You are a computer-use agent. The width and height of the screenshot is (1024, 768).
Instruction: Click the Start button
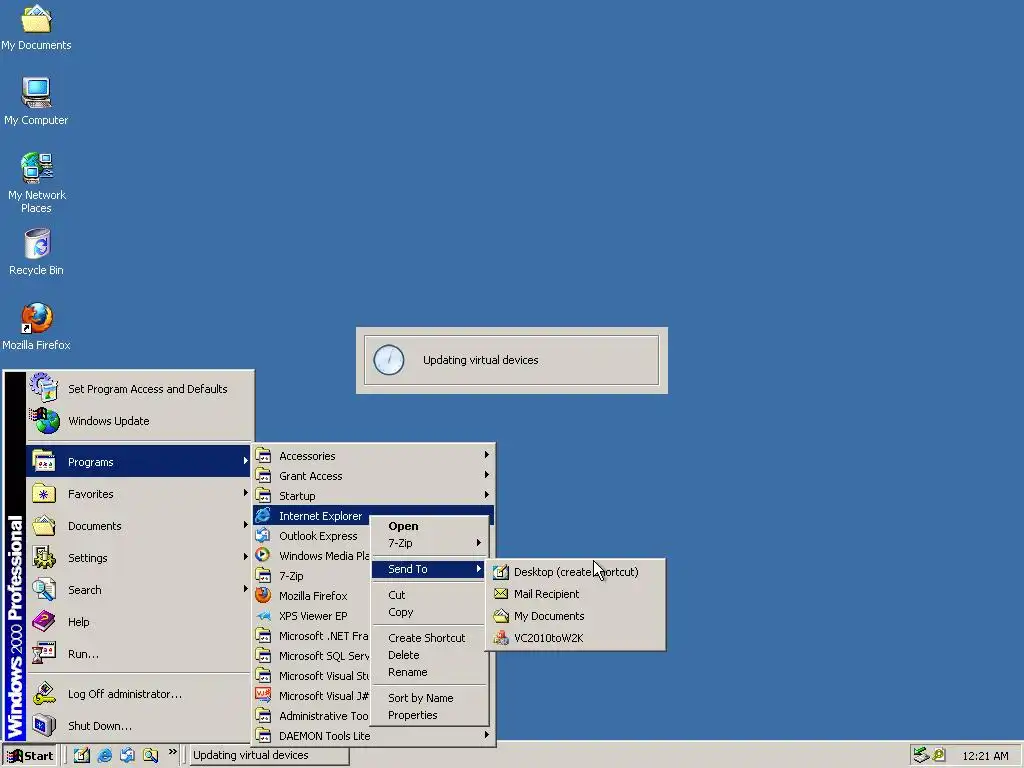coord(30,756)
